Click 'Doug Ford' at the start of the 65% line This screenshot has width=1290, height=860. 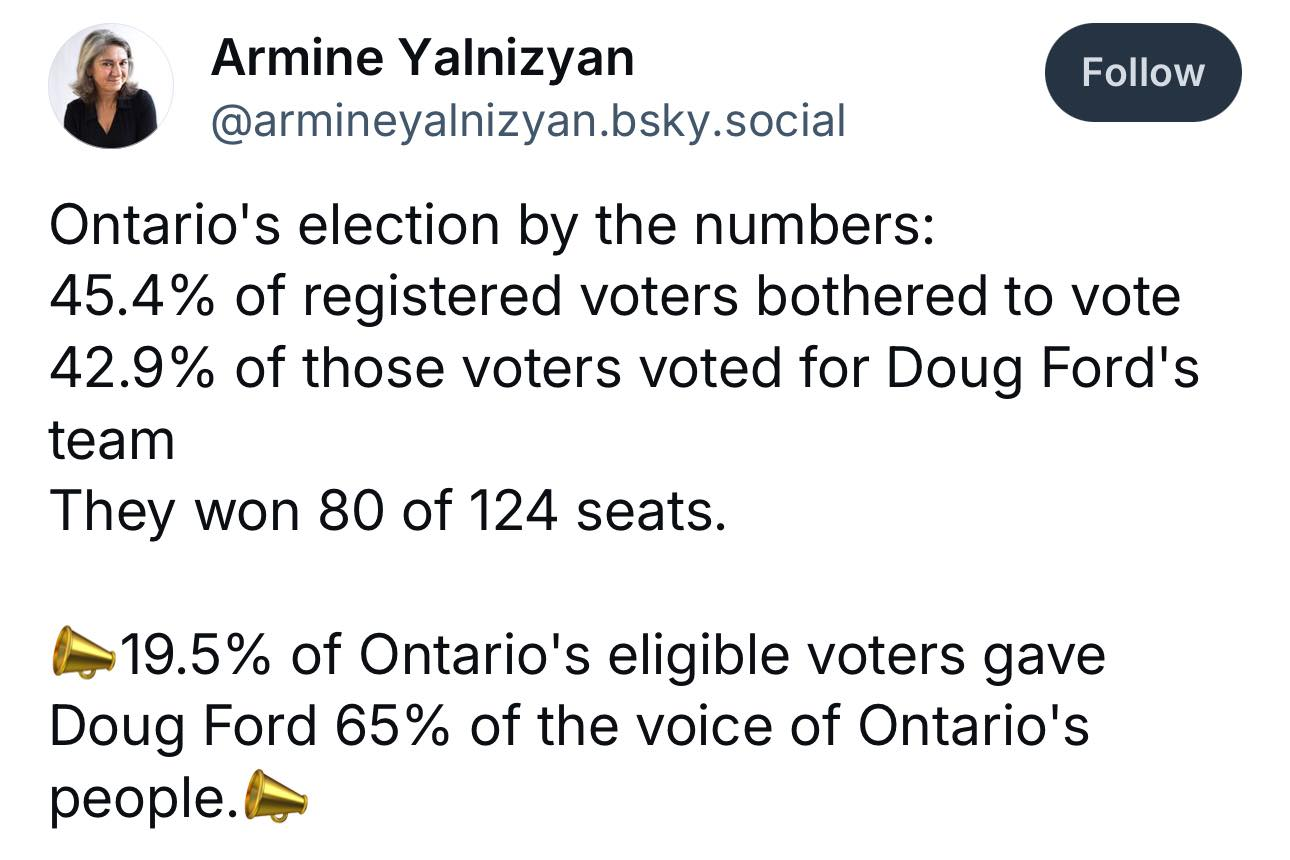[183, 729]
